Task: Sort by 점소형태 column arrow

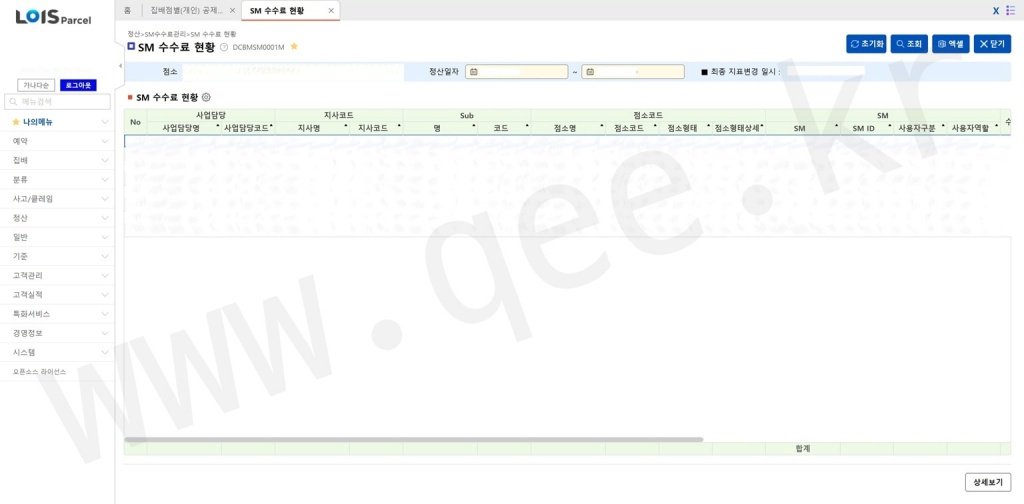Action: click(x=709, y=125)
